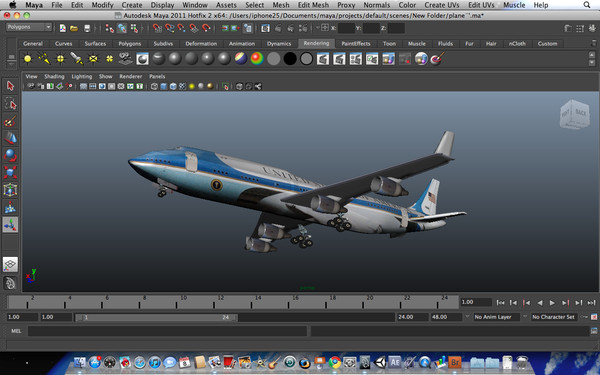
Task: Assign the multicolor ramp shader ball
Action: tap(241, 59)
